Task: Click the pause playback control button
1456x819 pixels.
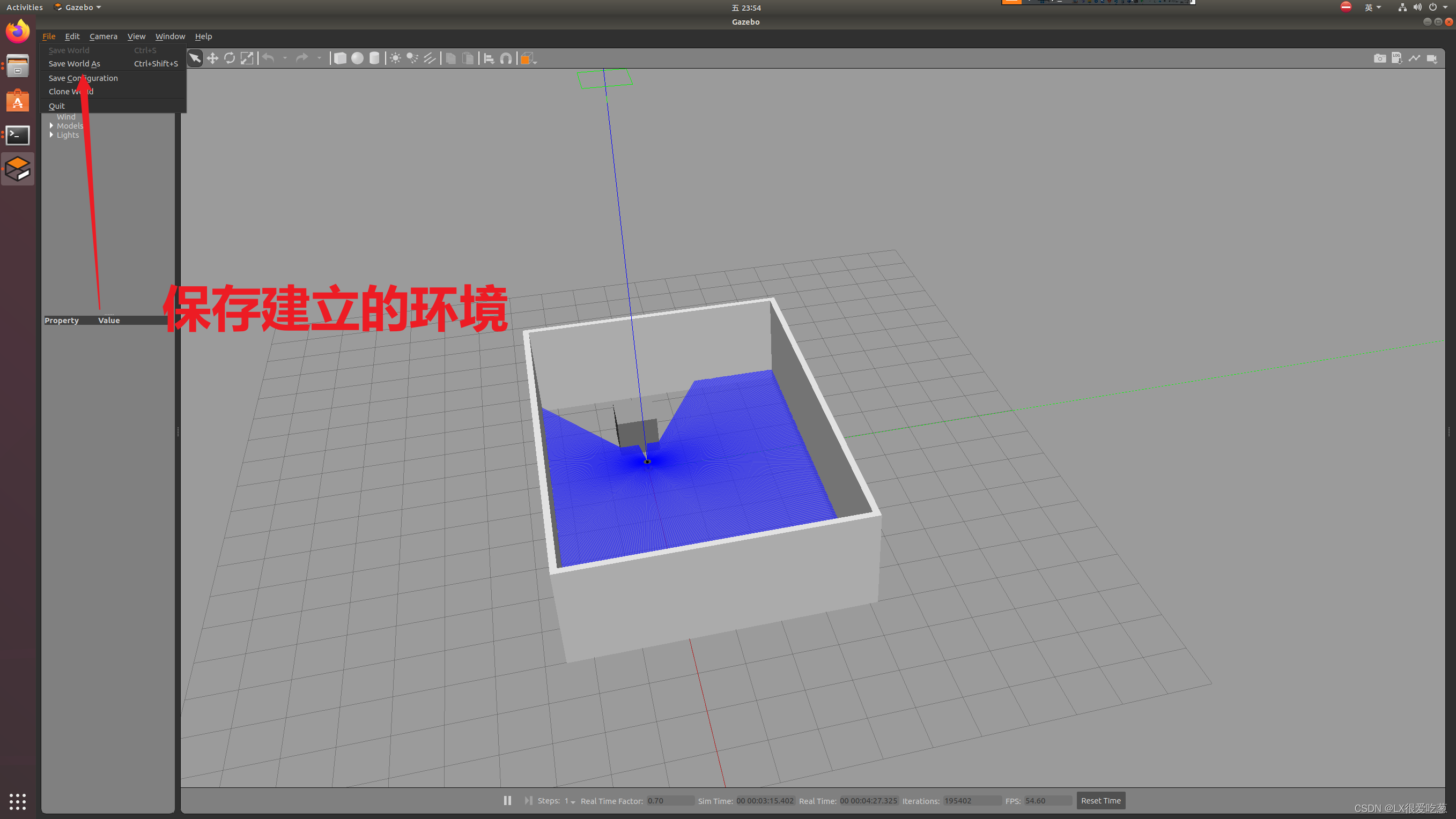Action: [508, 800]
